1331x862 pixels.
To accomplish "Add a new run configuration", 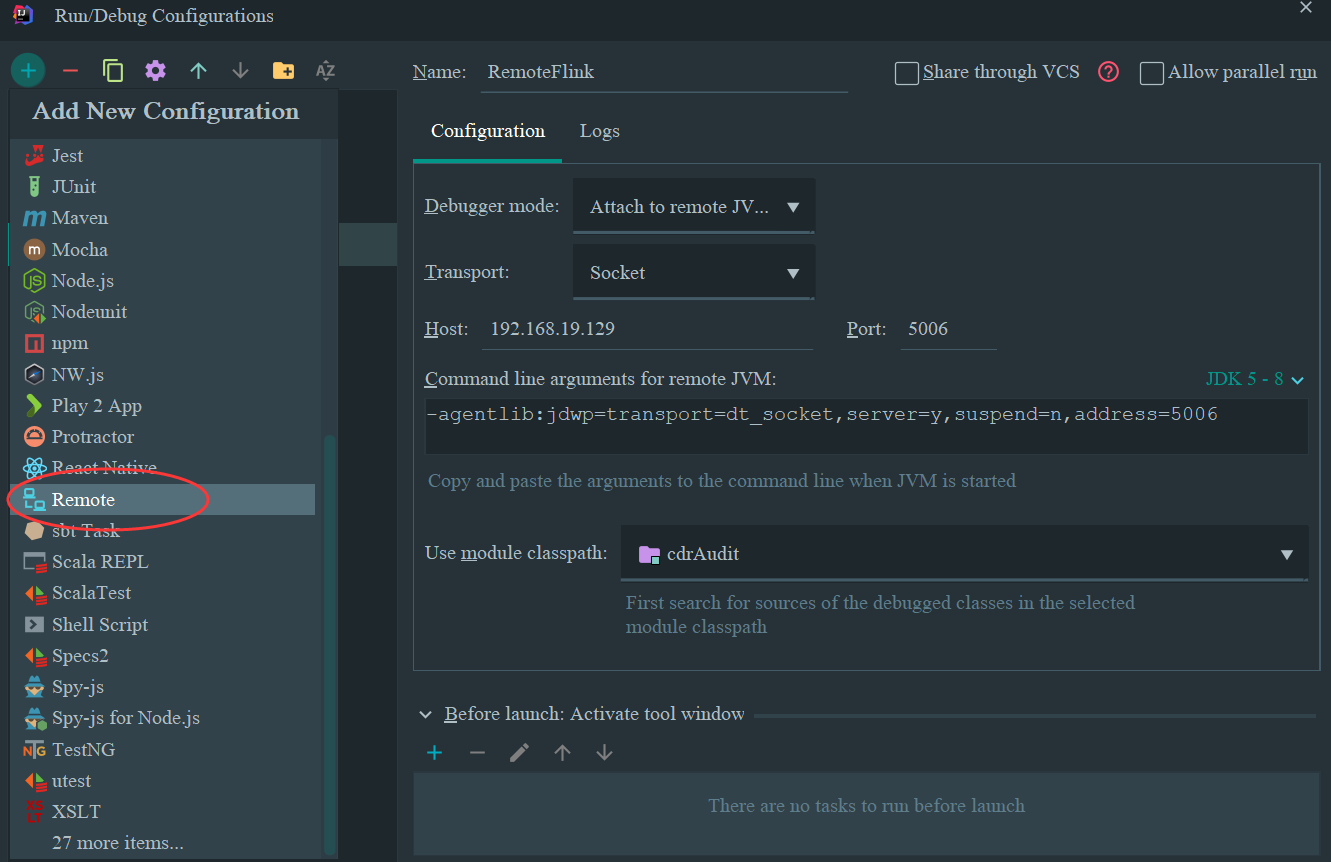I will [28, 70].
